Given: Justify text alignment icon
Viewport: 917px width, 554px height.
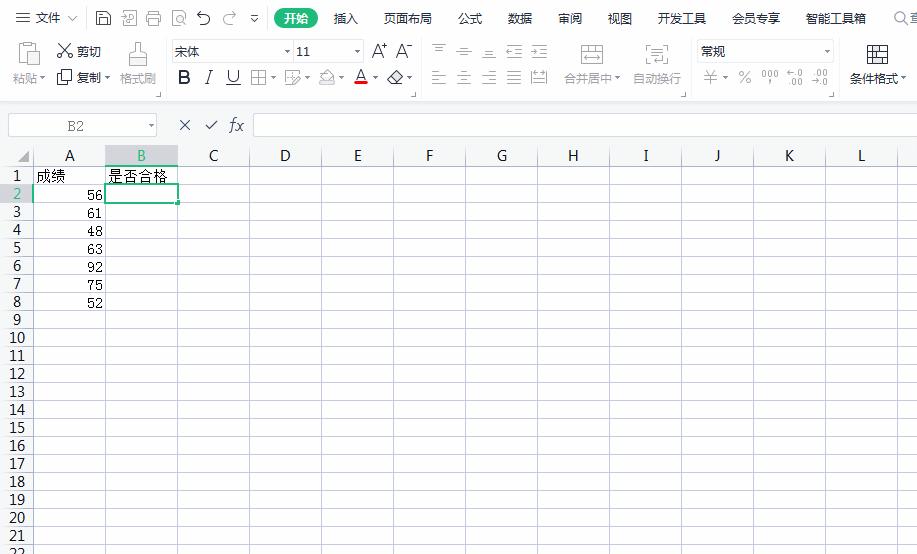Looking at the screenshot, I should coord(514,77).
